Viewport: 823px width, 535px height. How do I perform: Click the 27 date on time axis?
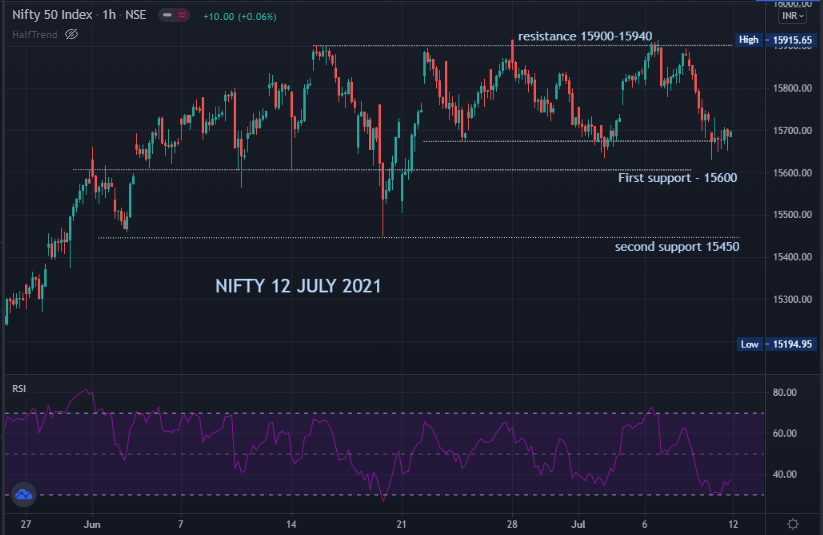click(x=26, y=524)
